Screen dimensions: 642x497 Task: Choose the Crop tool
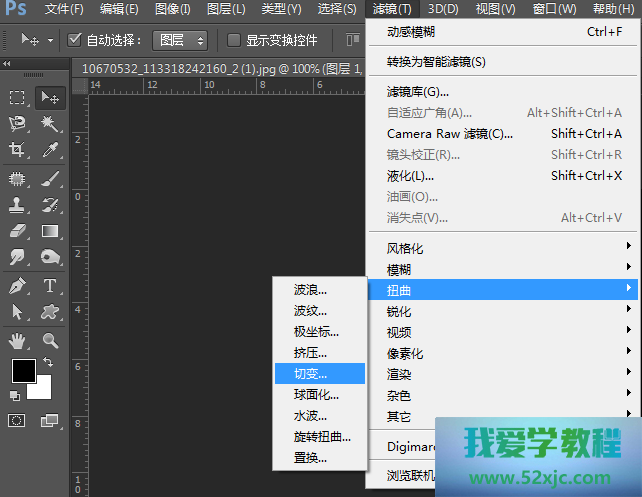(18, 151)
